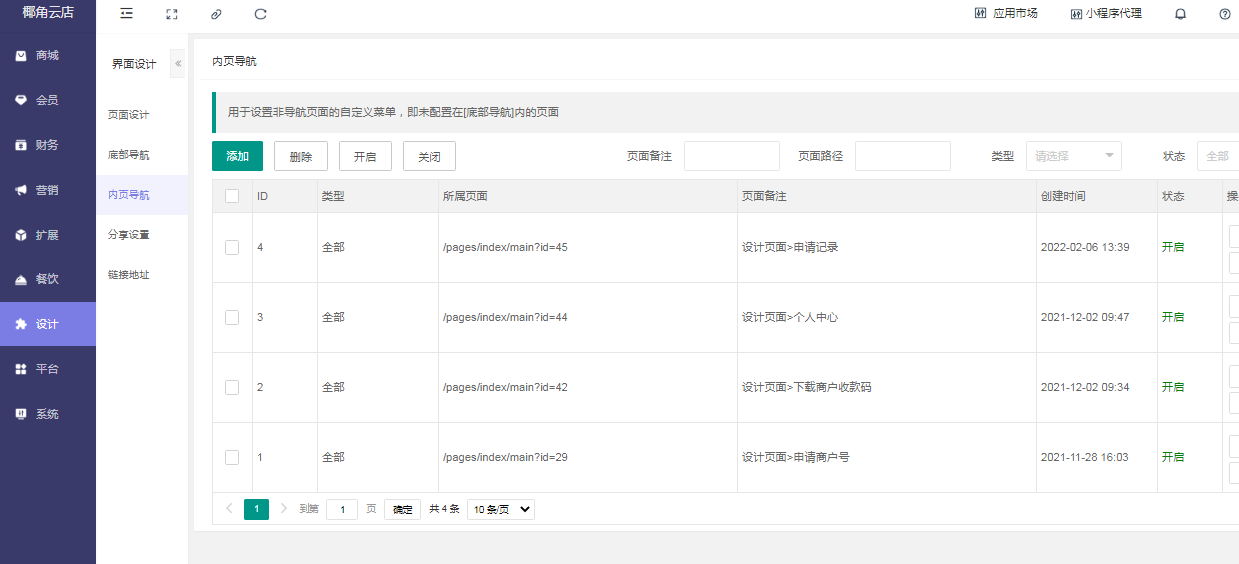Click the 页面备注 search input field

point(731,156)
